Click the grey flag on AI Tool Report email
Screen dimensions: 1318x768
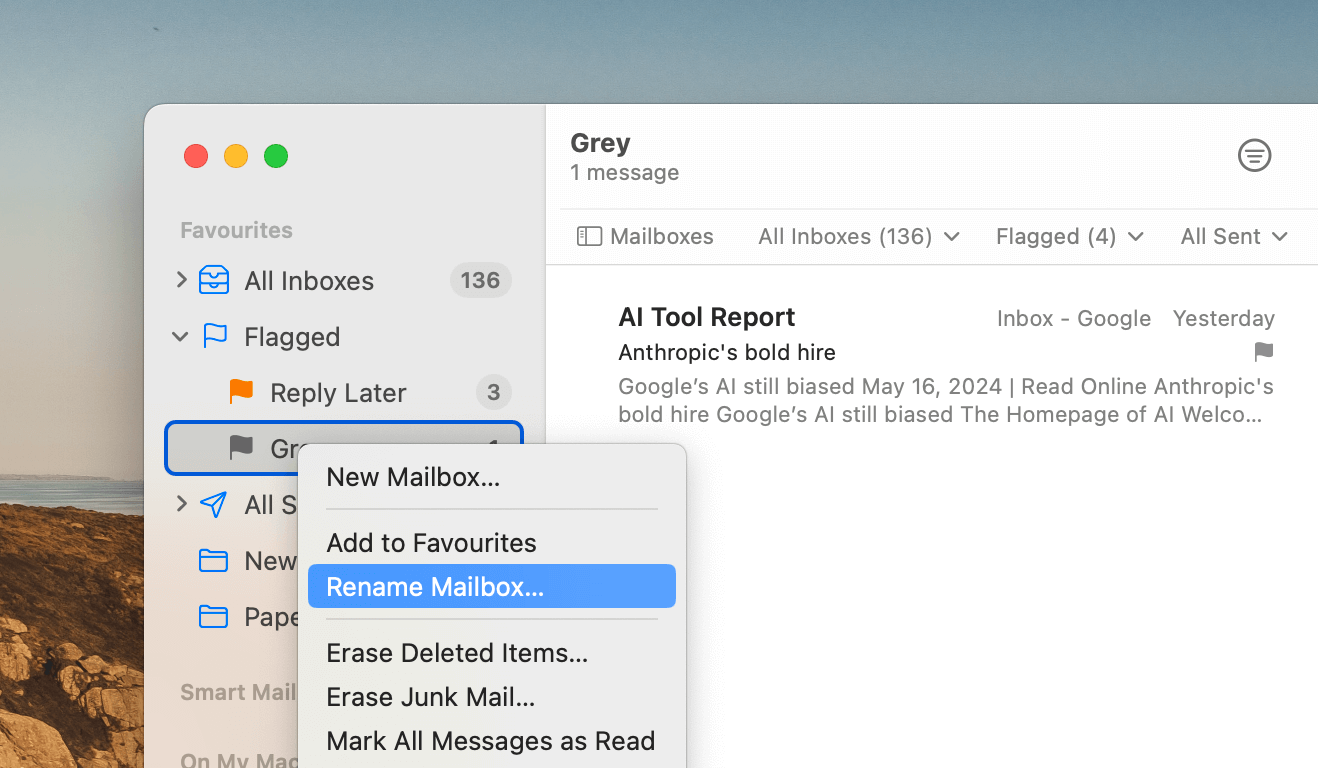[1264, 352]
